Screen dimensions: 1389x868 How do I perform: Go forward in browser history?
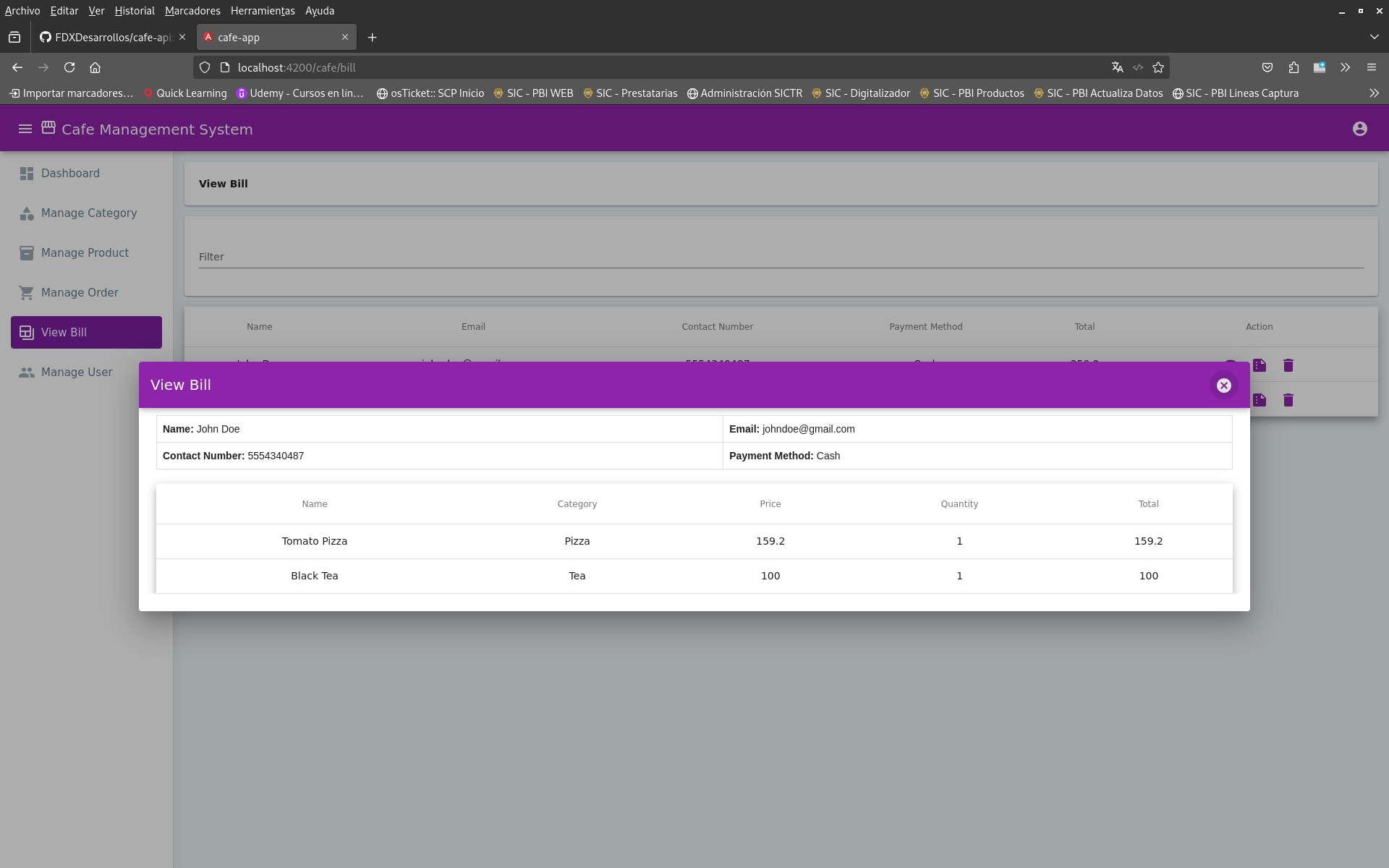coord(43,67)
